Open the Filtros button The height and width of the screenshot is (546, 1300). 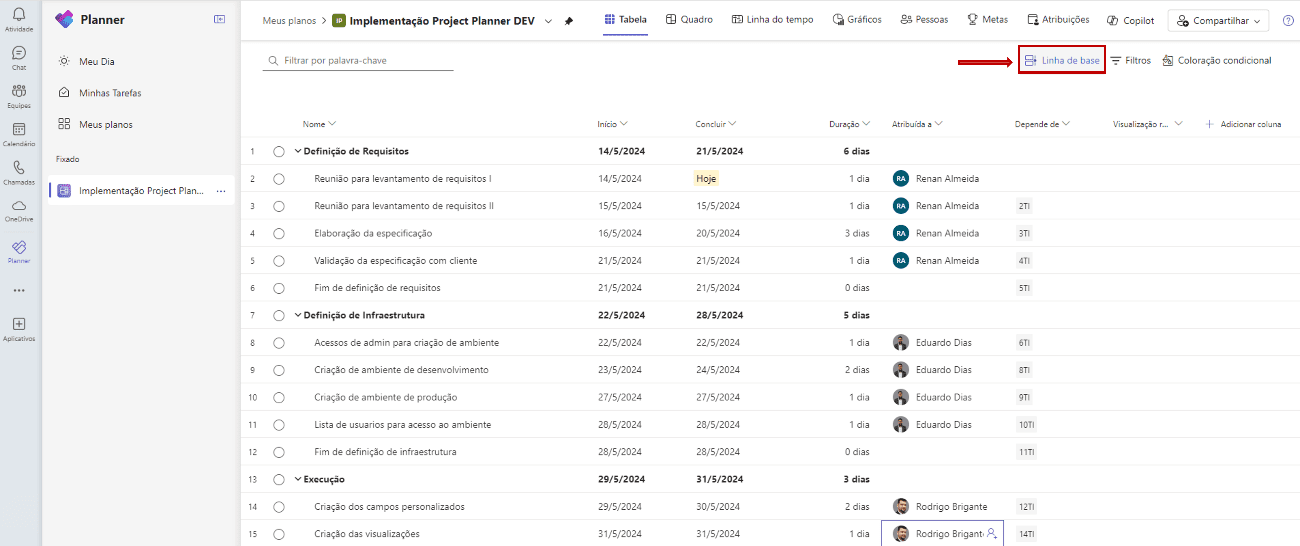tap(1130, 61)
